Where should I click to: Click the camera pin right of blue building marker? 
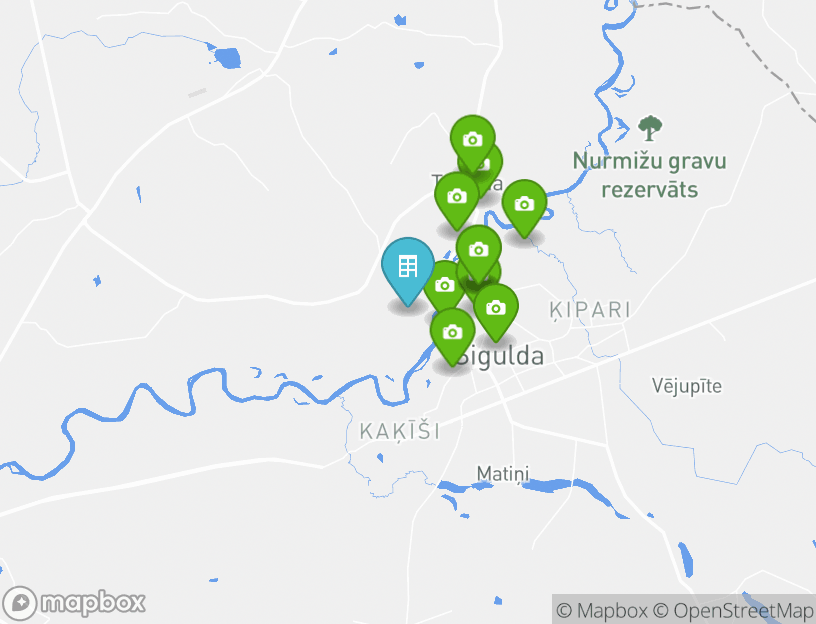point(442,285)
